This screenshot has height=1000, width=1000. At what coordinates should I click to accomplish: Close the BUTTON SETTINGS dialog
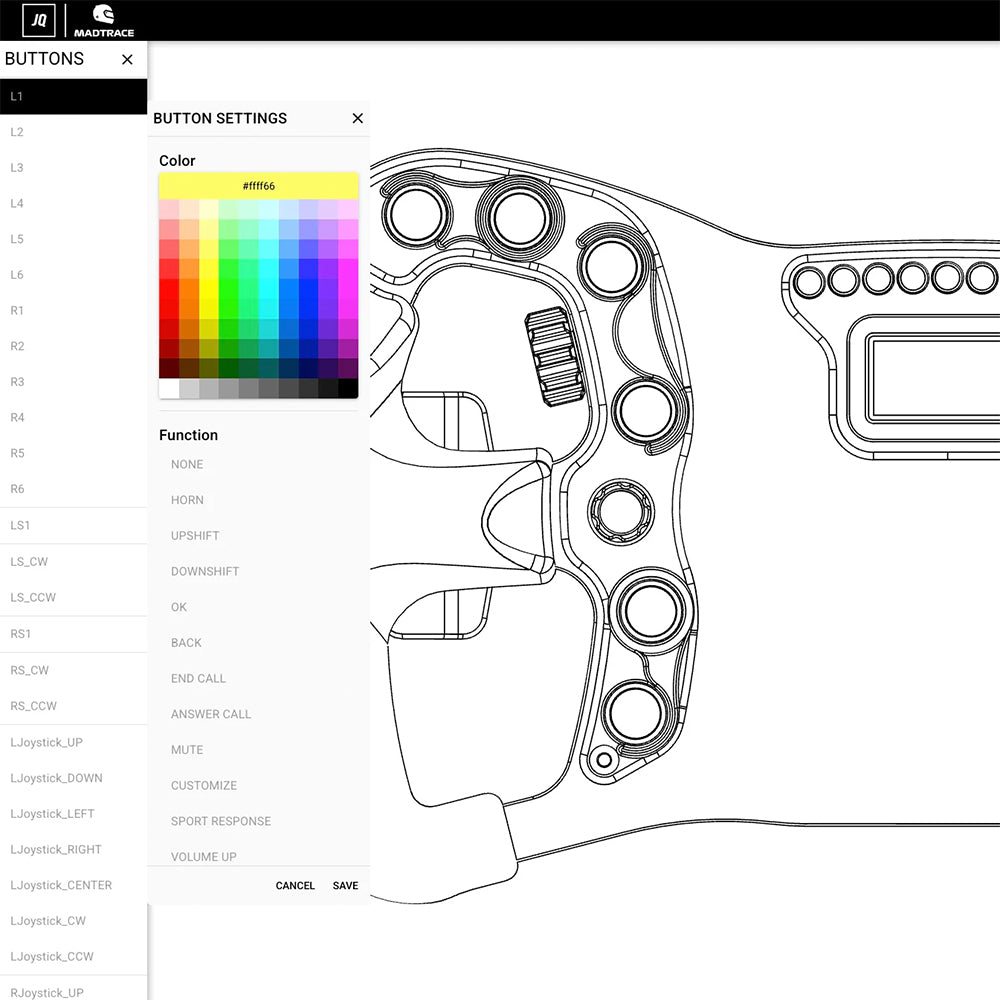point(357,118)
